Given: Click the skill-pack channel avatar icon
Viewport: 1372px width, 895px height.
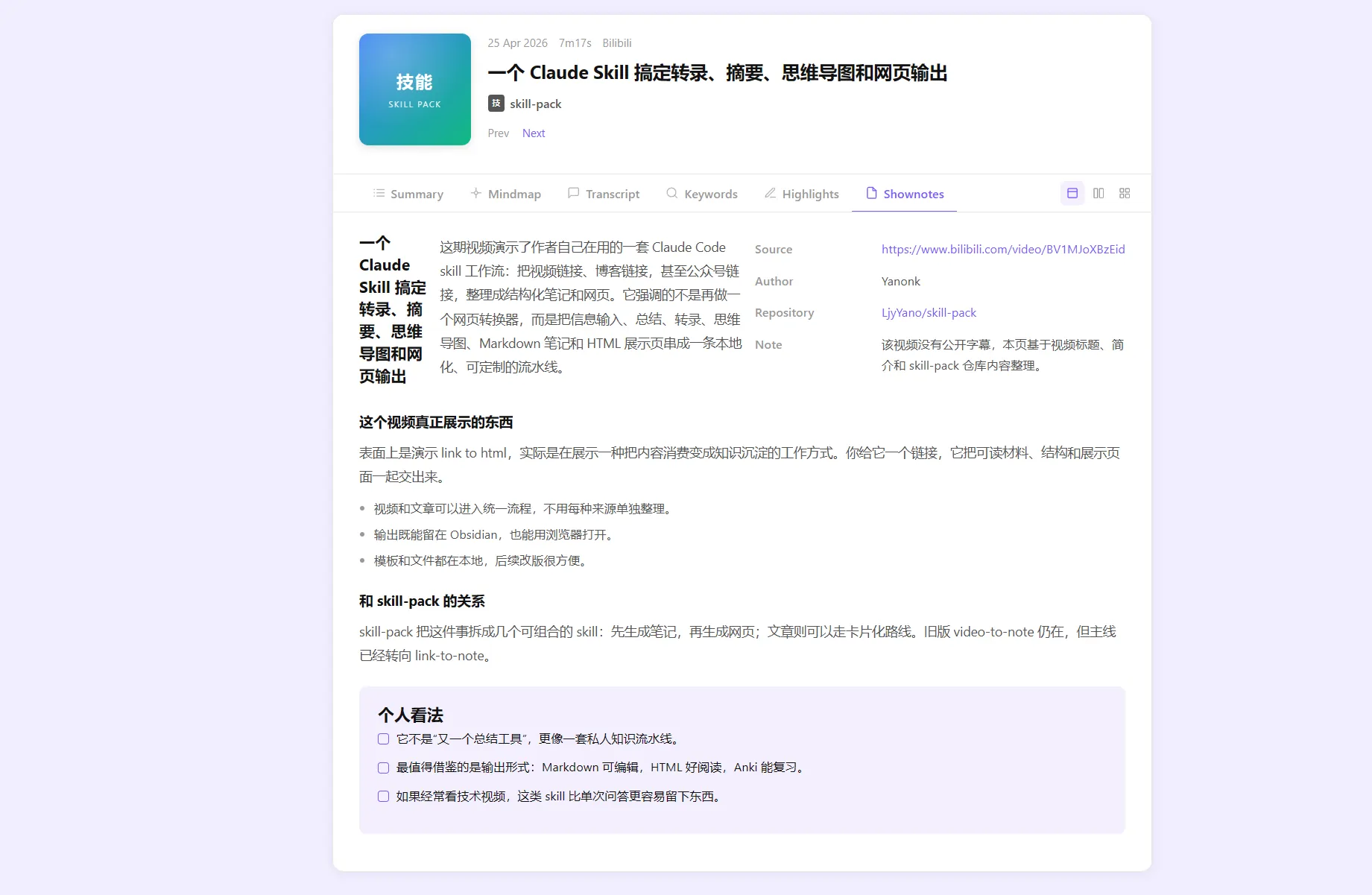Looking at the screenshot, I should (496, 104).
